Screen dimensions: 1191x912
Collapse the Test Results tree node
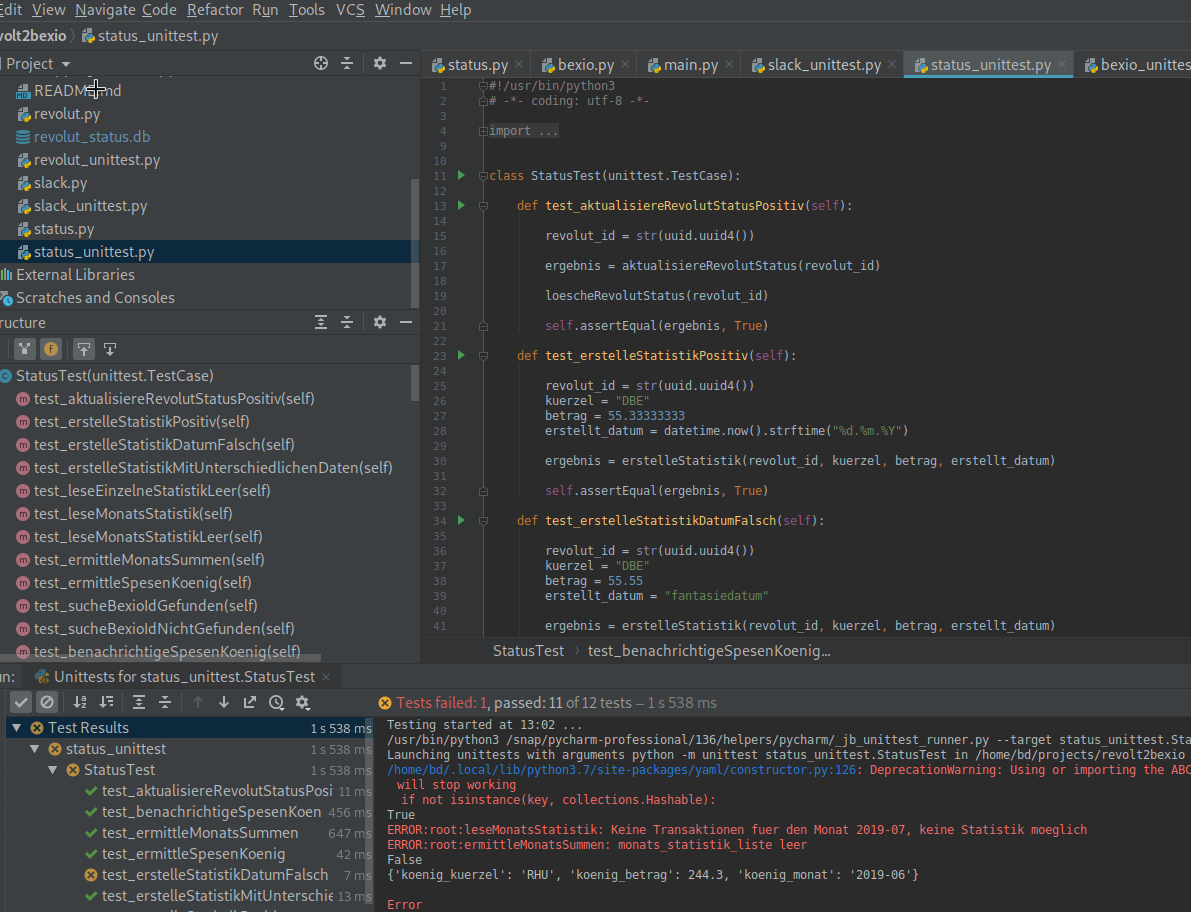pyautogui.click(x=16, y=727)
